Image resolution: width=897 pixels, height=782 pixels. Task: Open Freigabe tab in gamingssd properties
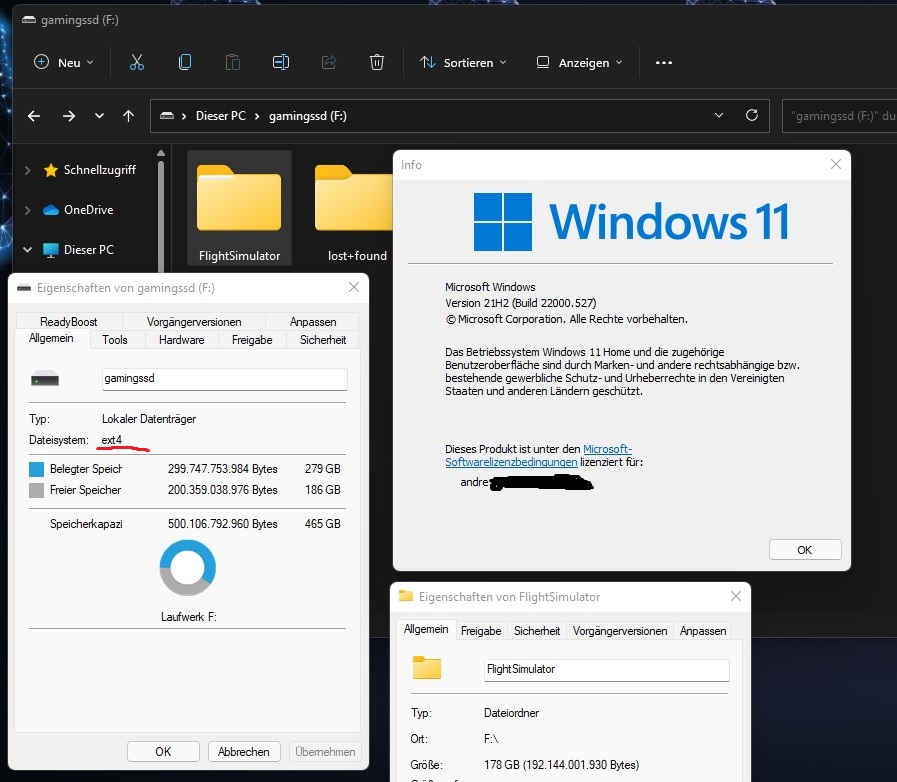252,340
